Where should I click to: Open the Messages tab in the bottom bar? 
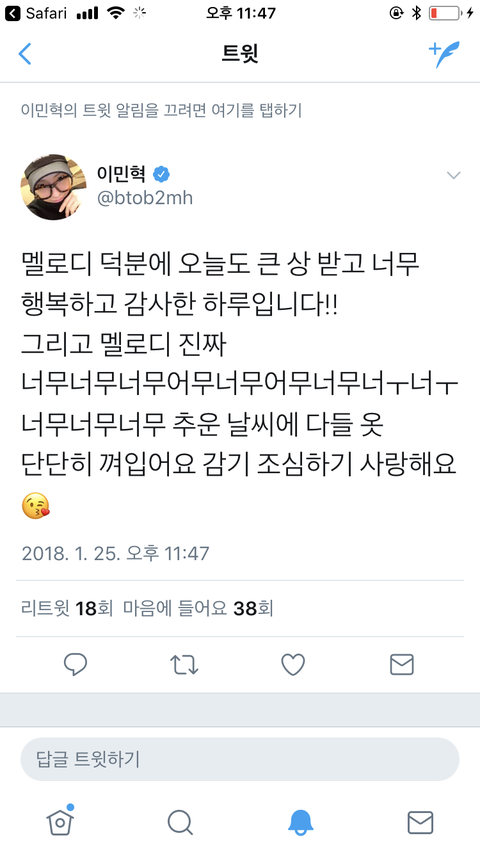tap(421, 822)
